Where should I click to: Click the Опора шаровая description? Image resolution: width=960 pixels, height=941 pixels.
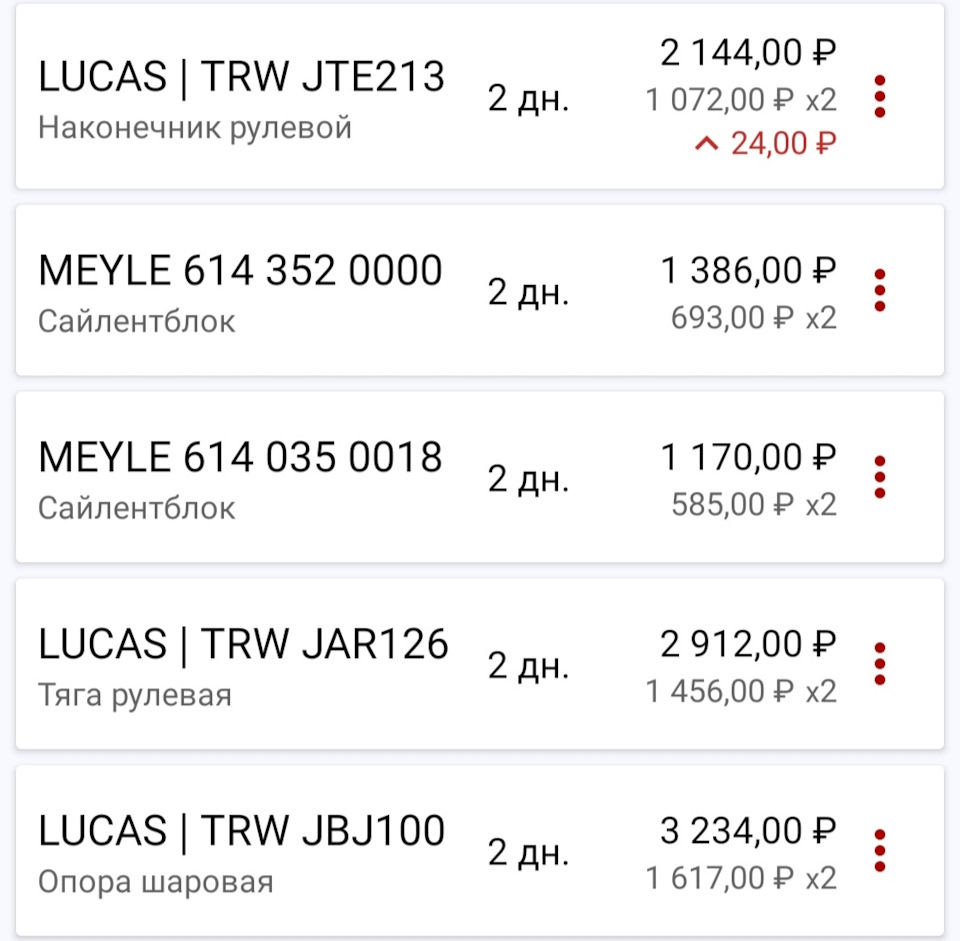click(x=156, y=882)
